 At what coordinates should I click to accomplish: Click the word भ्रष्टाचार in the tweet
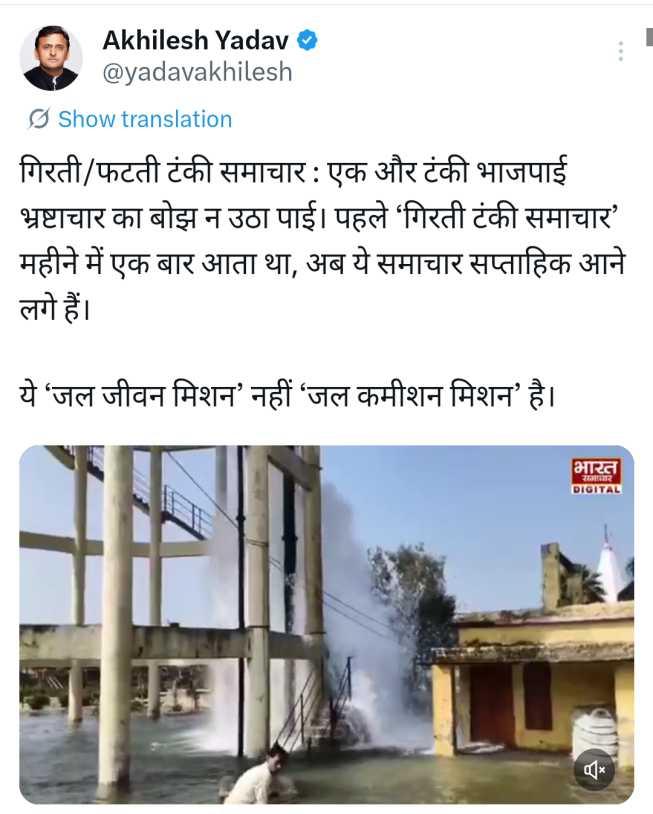click(x=61, y=217)
